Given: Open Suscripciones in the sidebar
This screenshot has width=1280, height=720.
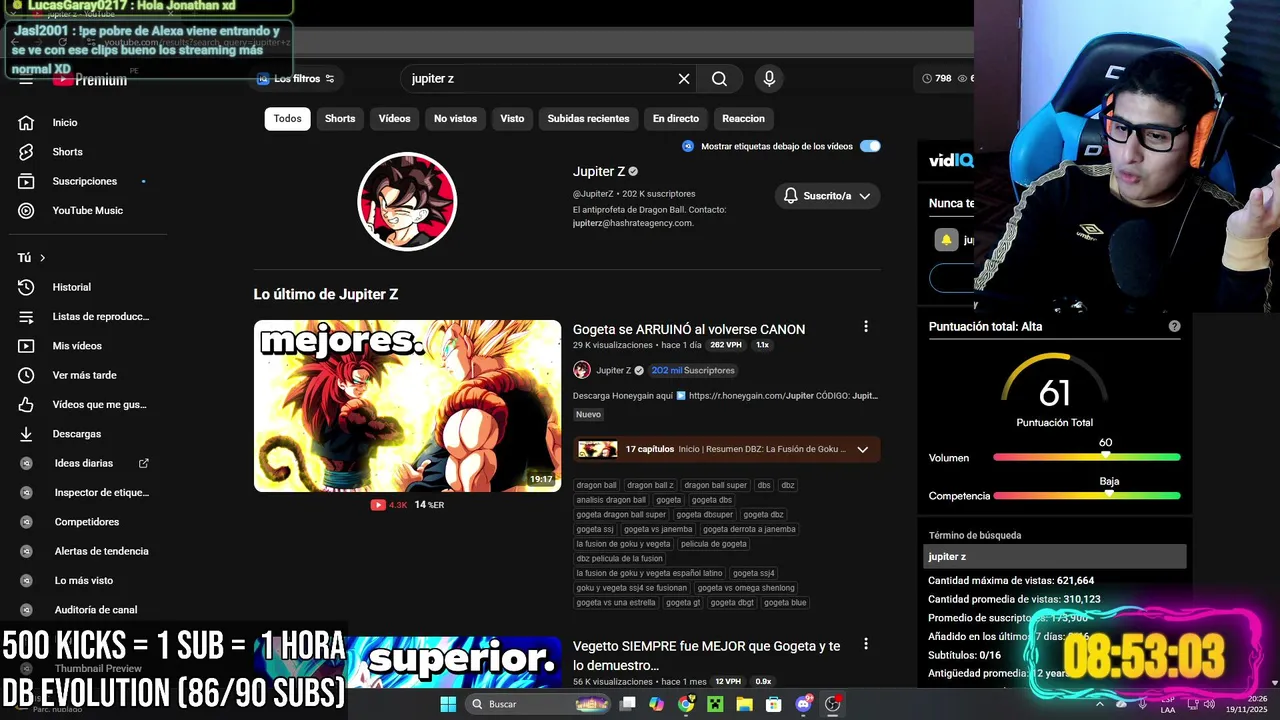Looking at the screenshot, I should pyautogui.click(x=84, y=181).
